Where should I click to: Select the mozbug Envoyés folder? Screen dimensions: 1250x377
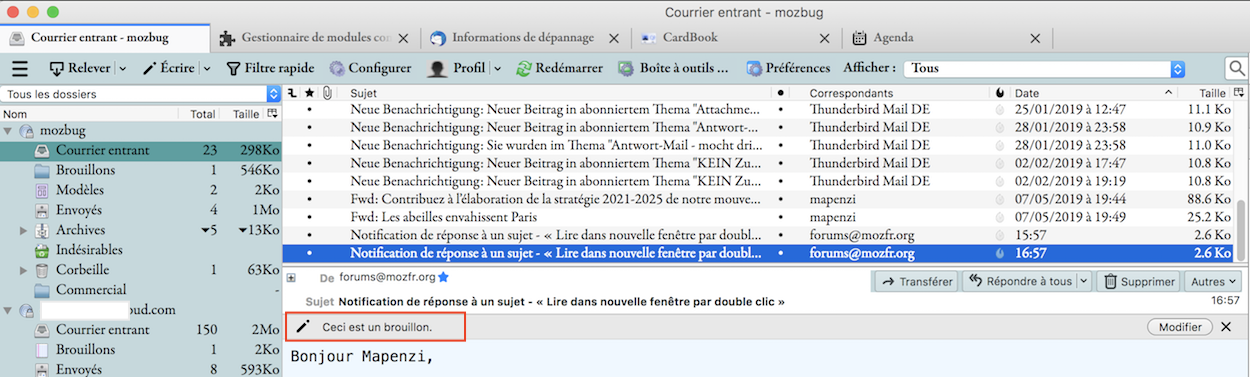coord(141,210)
